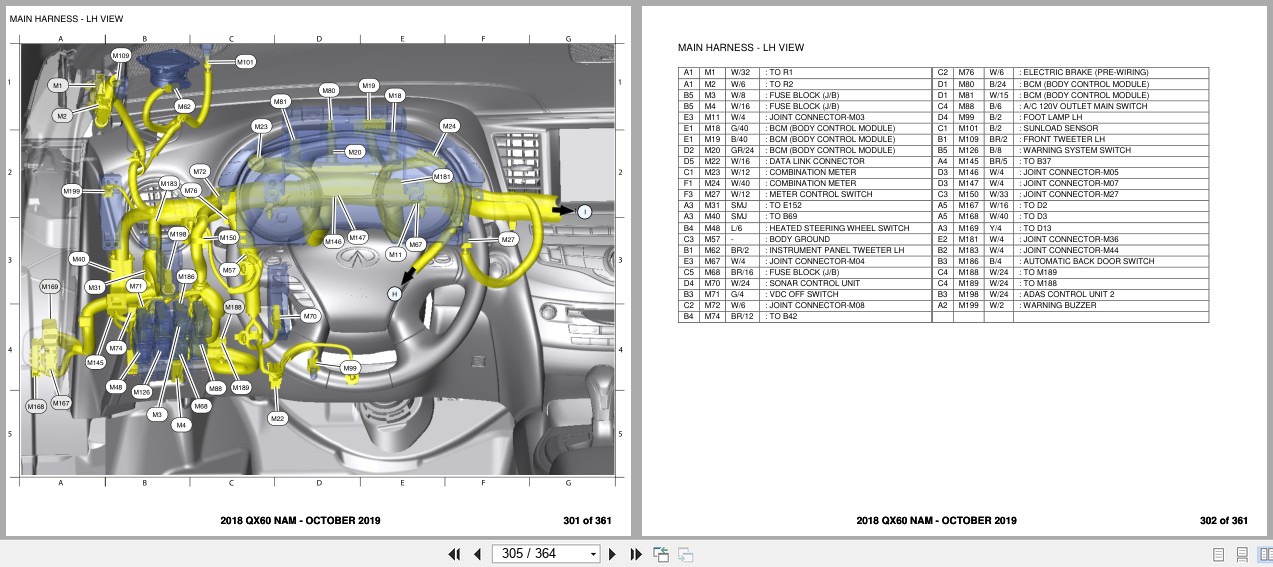1273x567 pixels.
Task: Select the M99 callout in the diagram
Action: tap(350, 369)
